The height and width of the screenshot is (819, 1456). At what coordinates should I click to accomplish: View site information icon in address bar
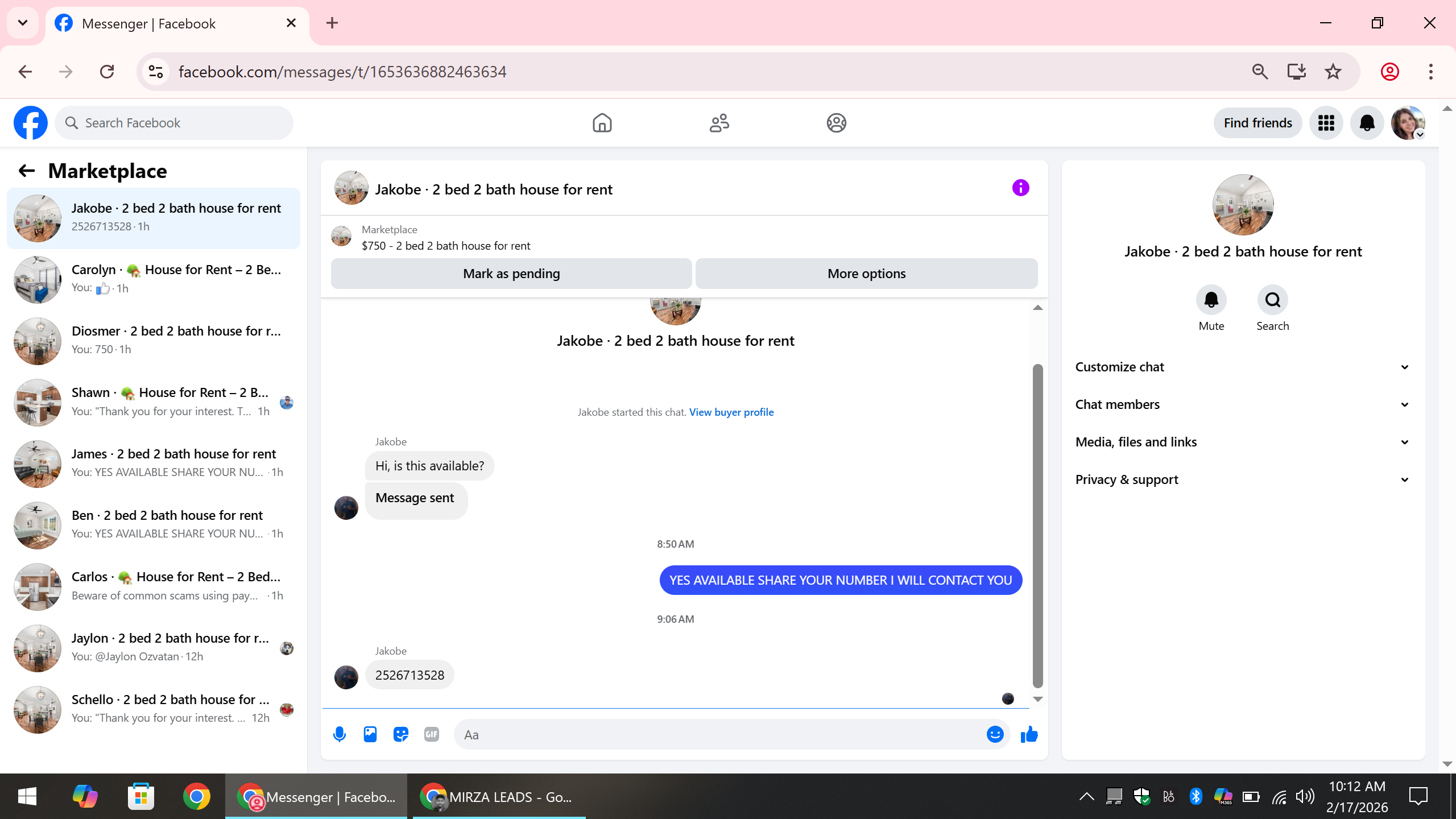point(156,72)
